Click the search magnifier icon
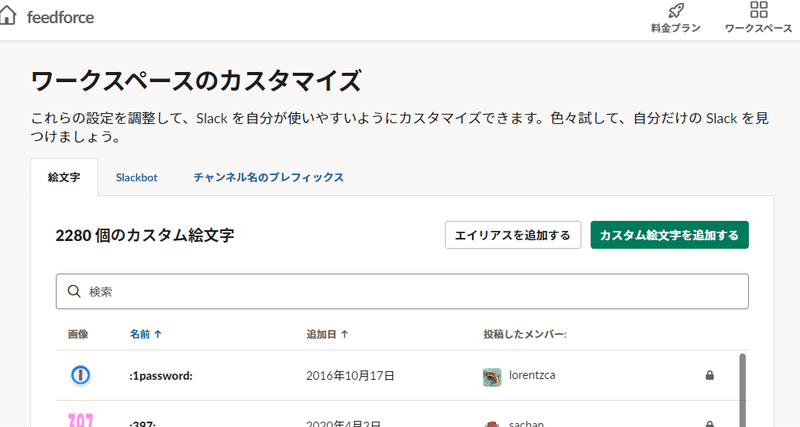 tap(74, 291)
